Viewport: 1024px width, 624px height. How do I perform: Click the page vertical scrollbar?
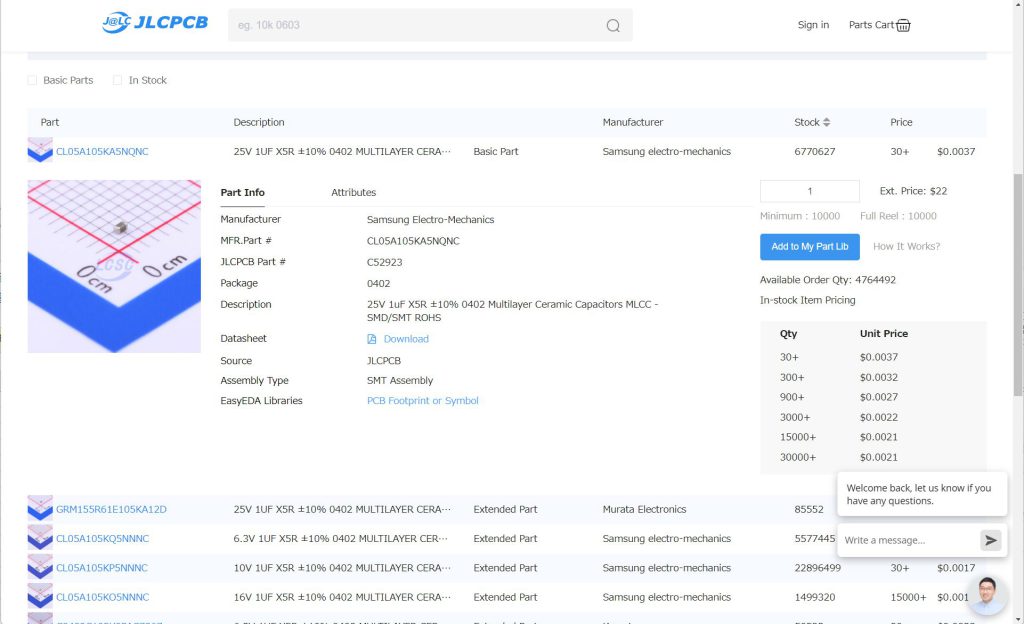tap(1018, 280)
